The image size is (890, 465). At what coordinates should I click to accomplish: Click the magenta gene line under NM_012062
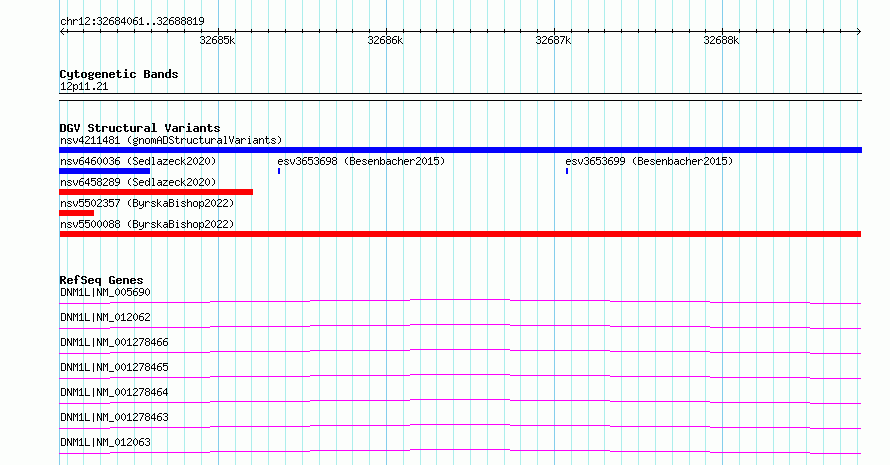point(460,325)
